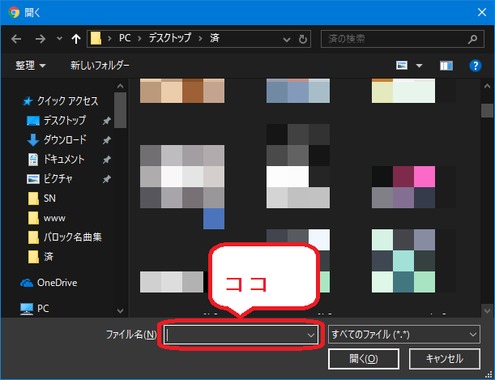This screenshot has width=495, height=380.
Task: Refresh the folder contents
Action: point(303,39)
